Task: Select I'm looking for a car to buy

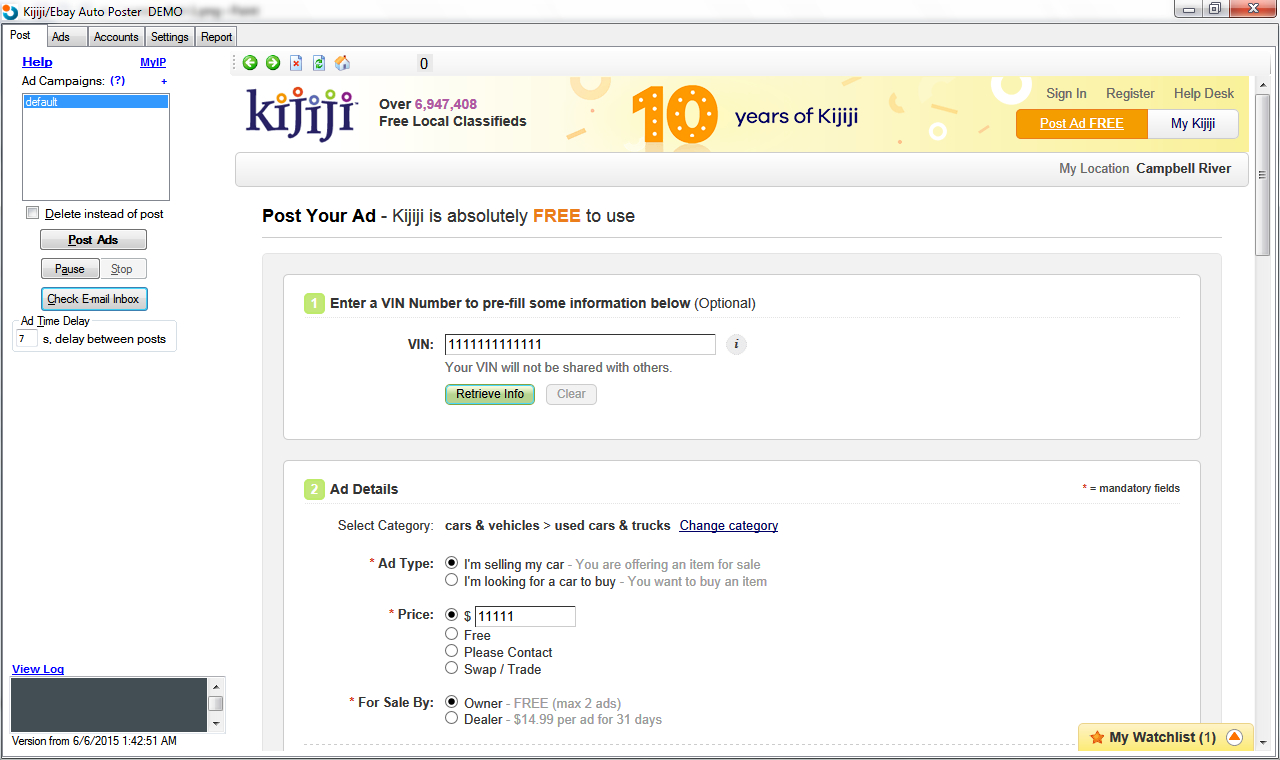Action: tap(452, 580)
